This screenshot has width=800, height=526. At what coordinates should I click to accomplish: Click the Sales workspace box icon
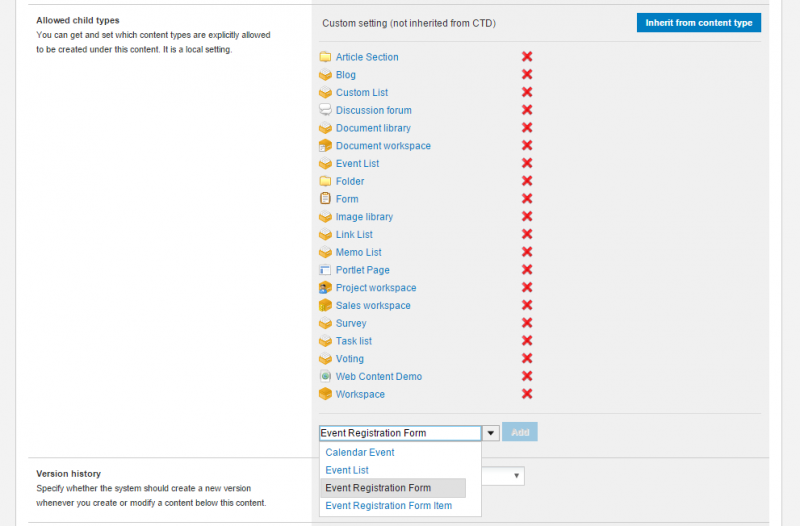[x=325, y=306]
